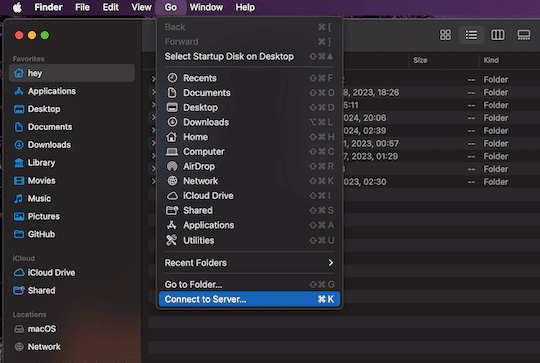Click Pictures icon in sidebar
Viewport: 540px width, 363px height.
[19, 216]
